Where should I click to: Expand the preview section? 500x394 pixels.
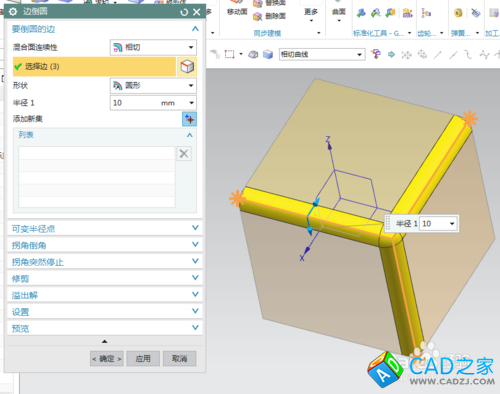pyautogui.click(x=105, y=328)
